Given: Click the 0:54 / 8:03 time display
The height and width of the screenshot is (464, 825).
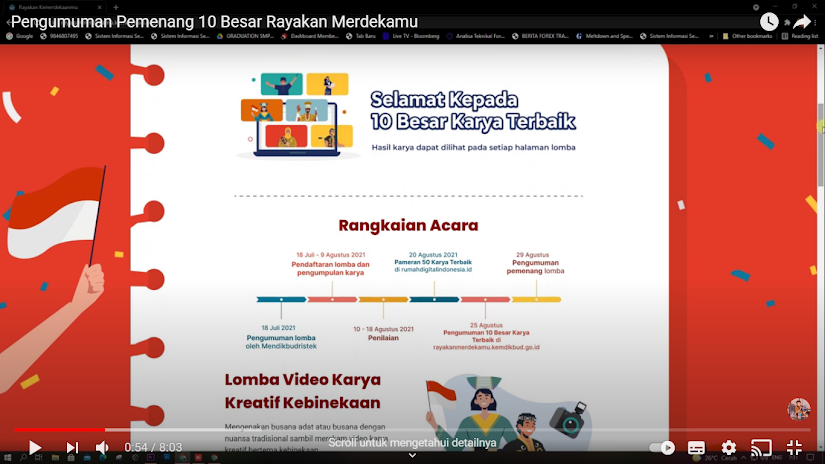Looking at the screenshot, I should tap(153, 447).
